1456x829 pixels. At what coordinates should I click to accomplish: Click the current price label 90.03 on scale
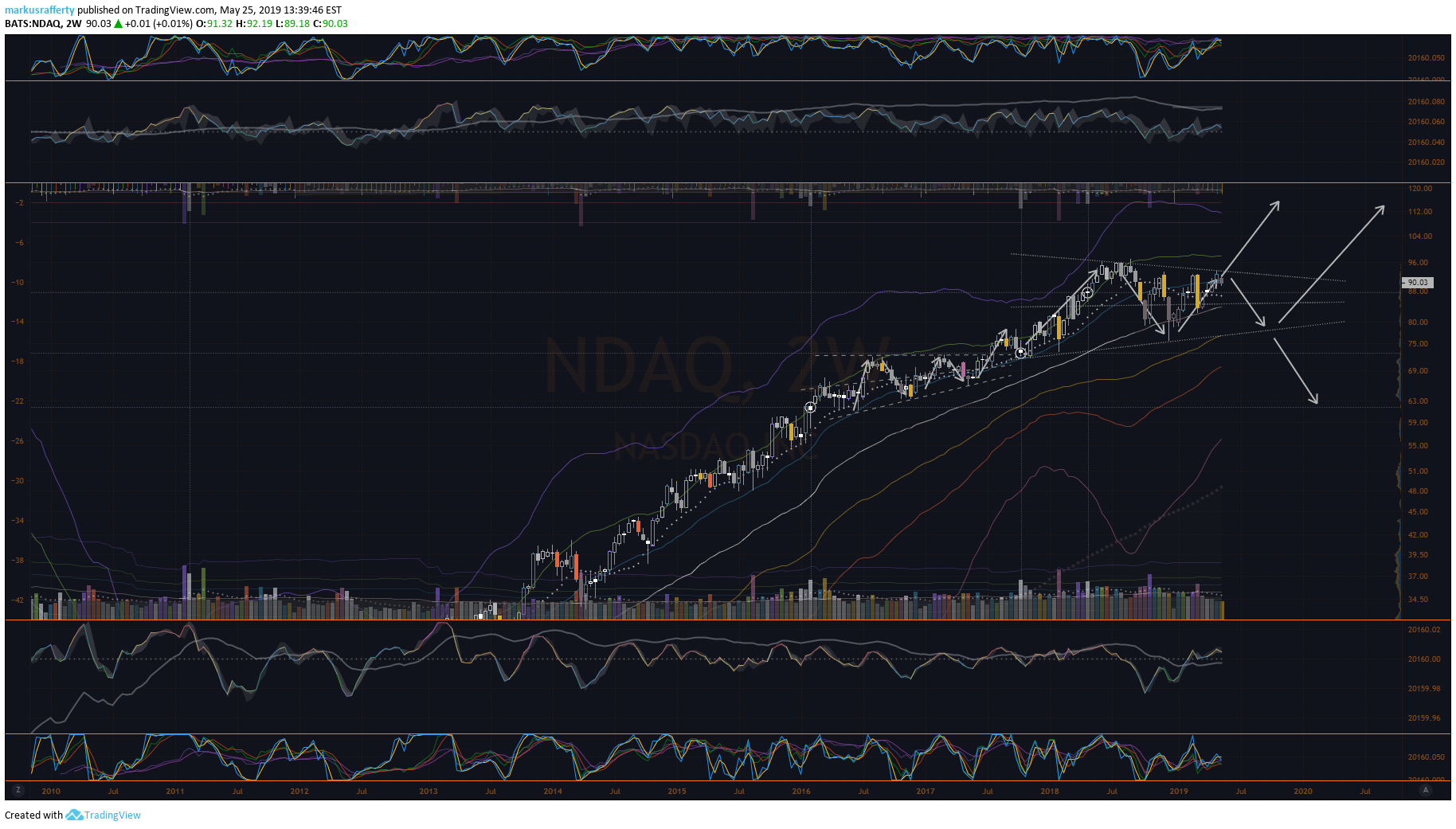pos(1417,282)
